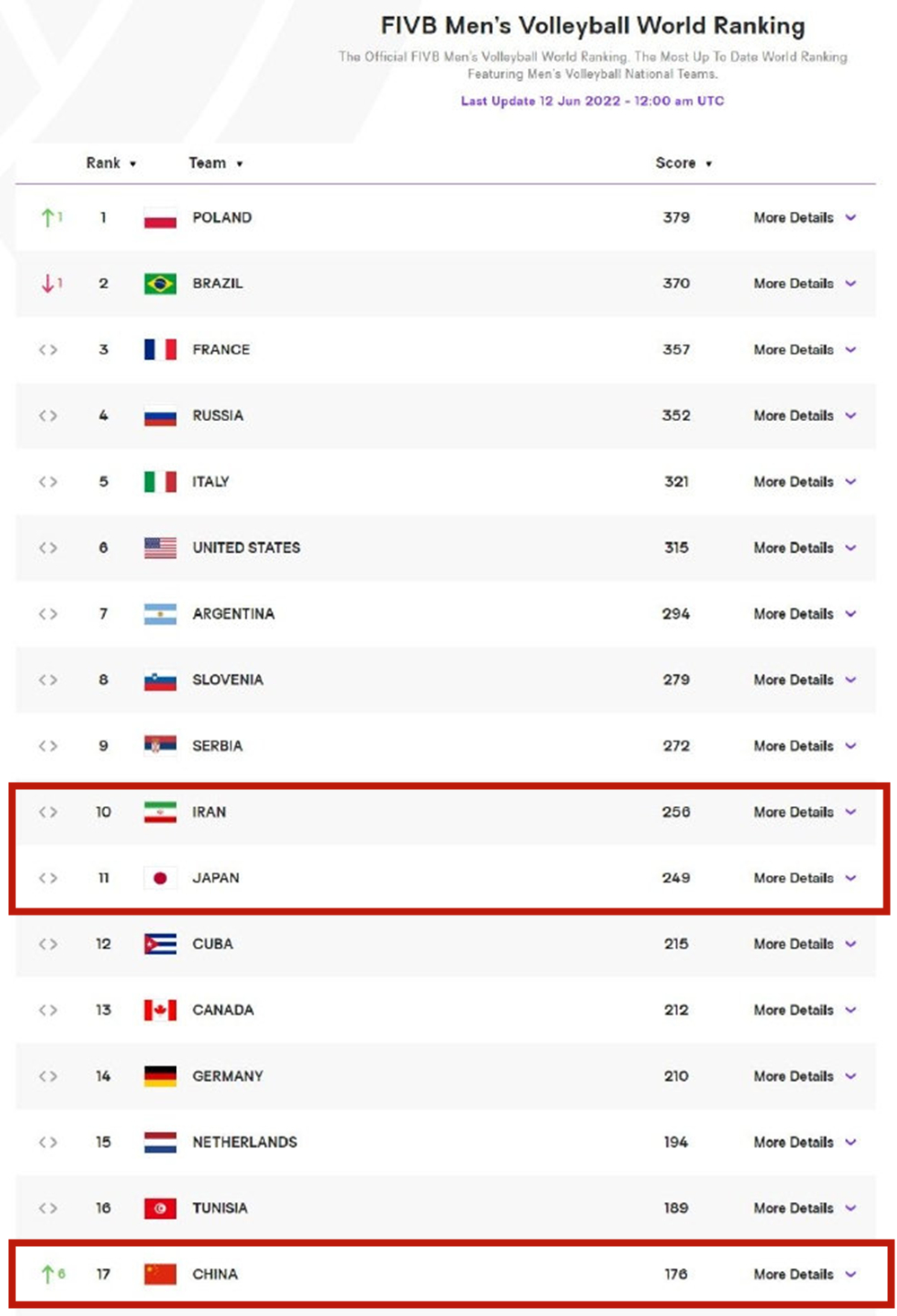The width and height of the screenshot is (897, 1316).
Task: Sort the table by Rank column
Action: click(x=110, y=163)
